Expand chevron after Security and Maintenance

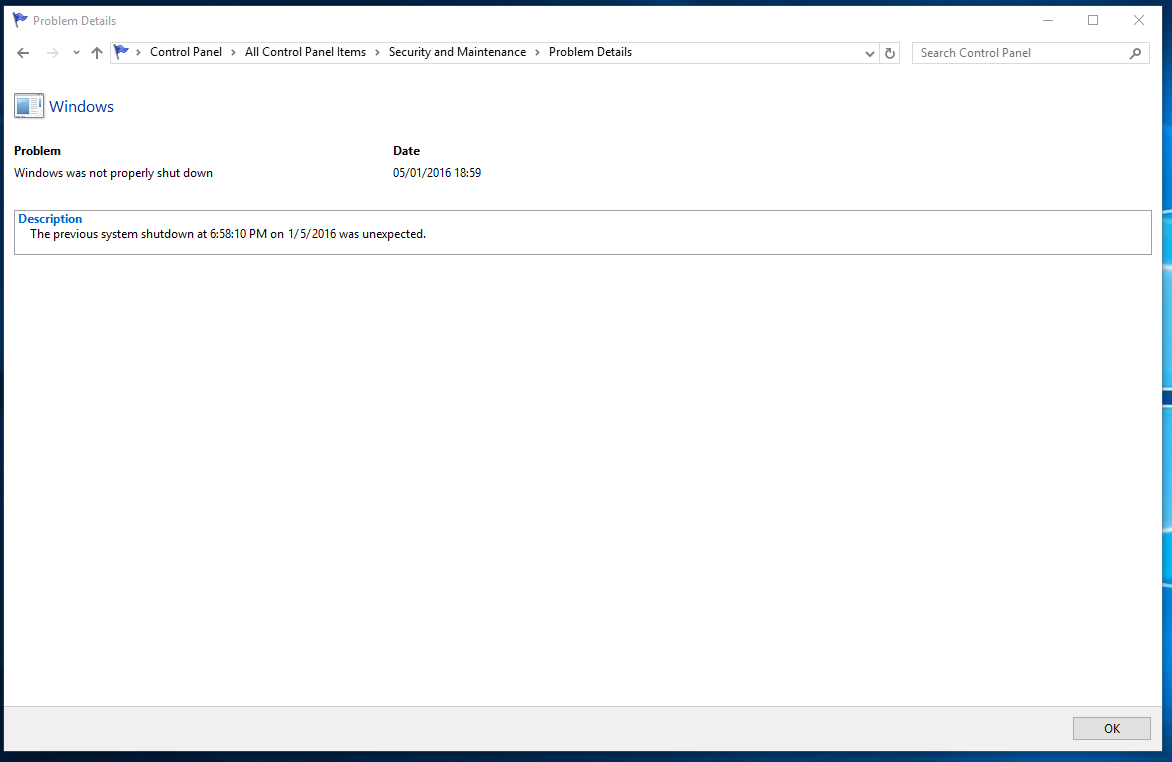pyautogui.click(x=537, y=52)
